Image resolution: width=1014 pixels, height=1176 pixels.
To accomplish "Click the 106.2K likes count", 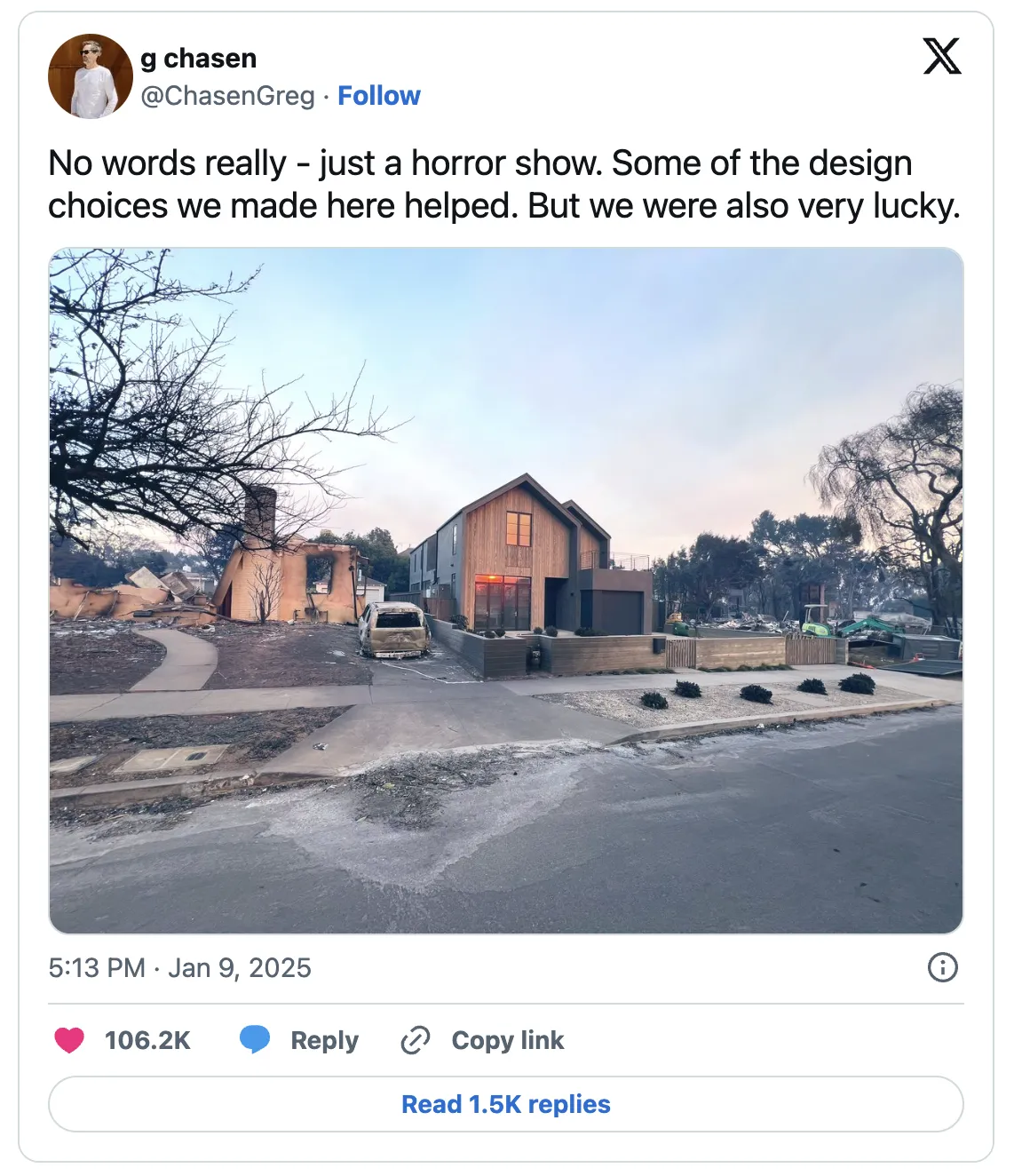I will pos(147,1041).
